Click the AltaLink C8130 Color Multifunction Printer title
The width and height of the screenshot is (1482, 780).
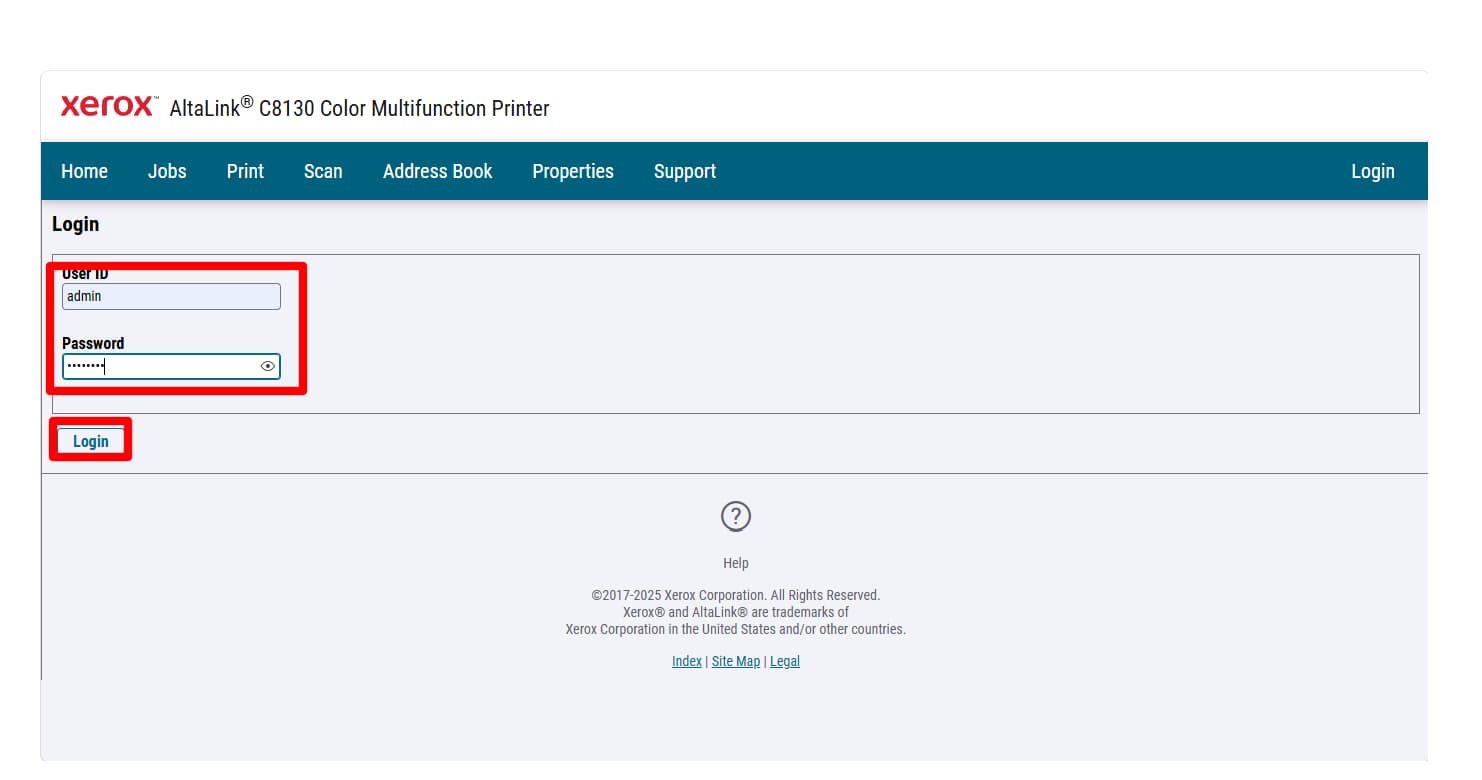point(360,107)
